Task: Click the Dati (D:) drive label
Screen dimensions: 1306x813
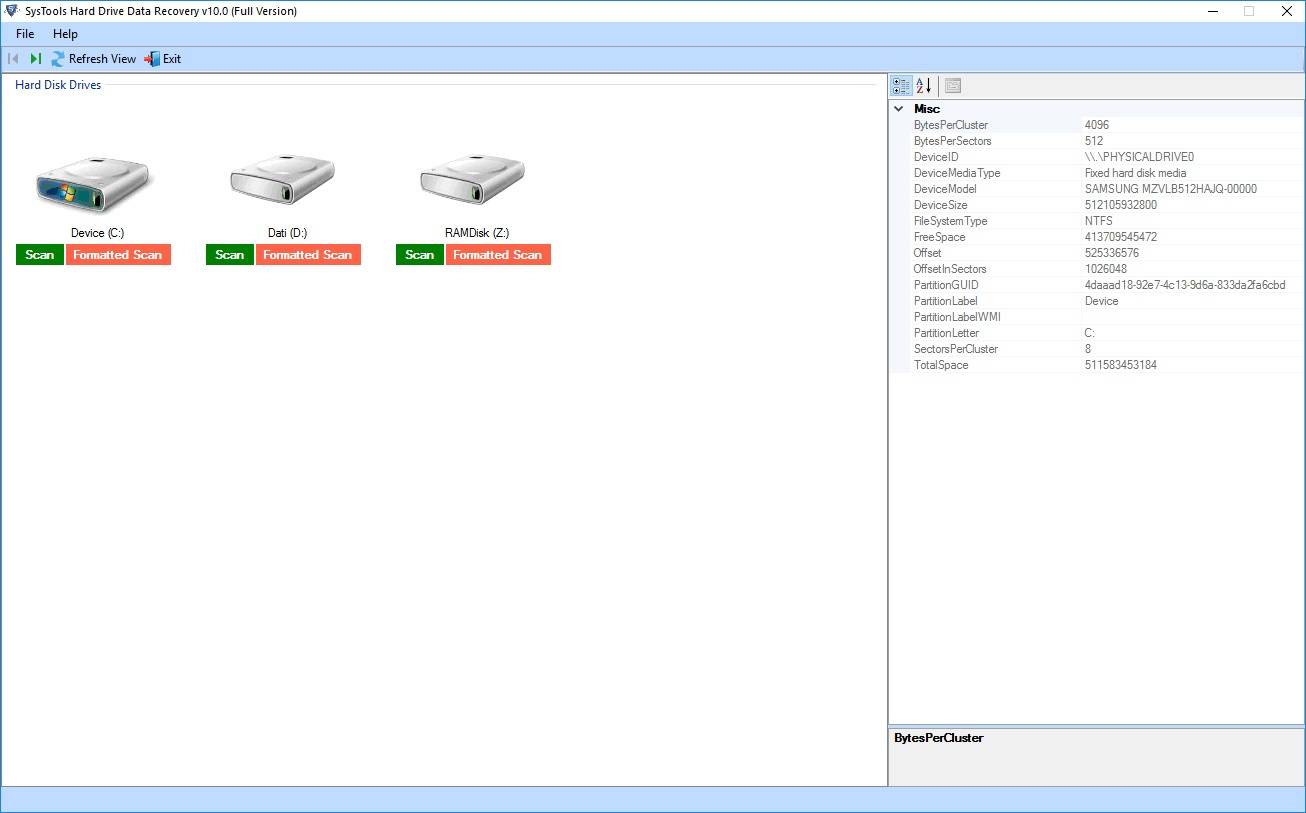Action: [x=288, y=233]
